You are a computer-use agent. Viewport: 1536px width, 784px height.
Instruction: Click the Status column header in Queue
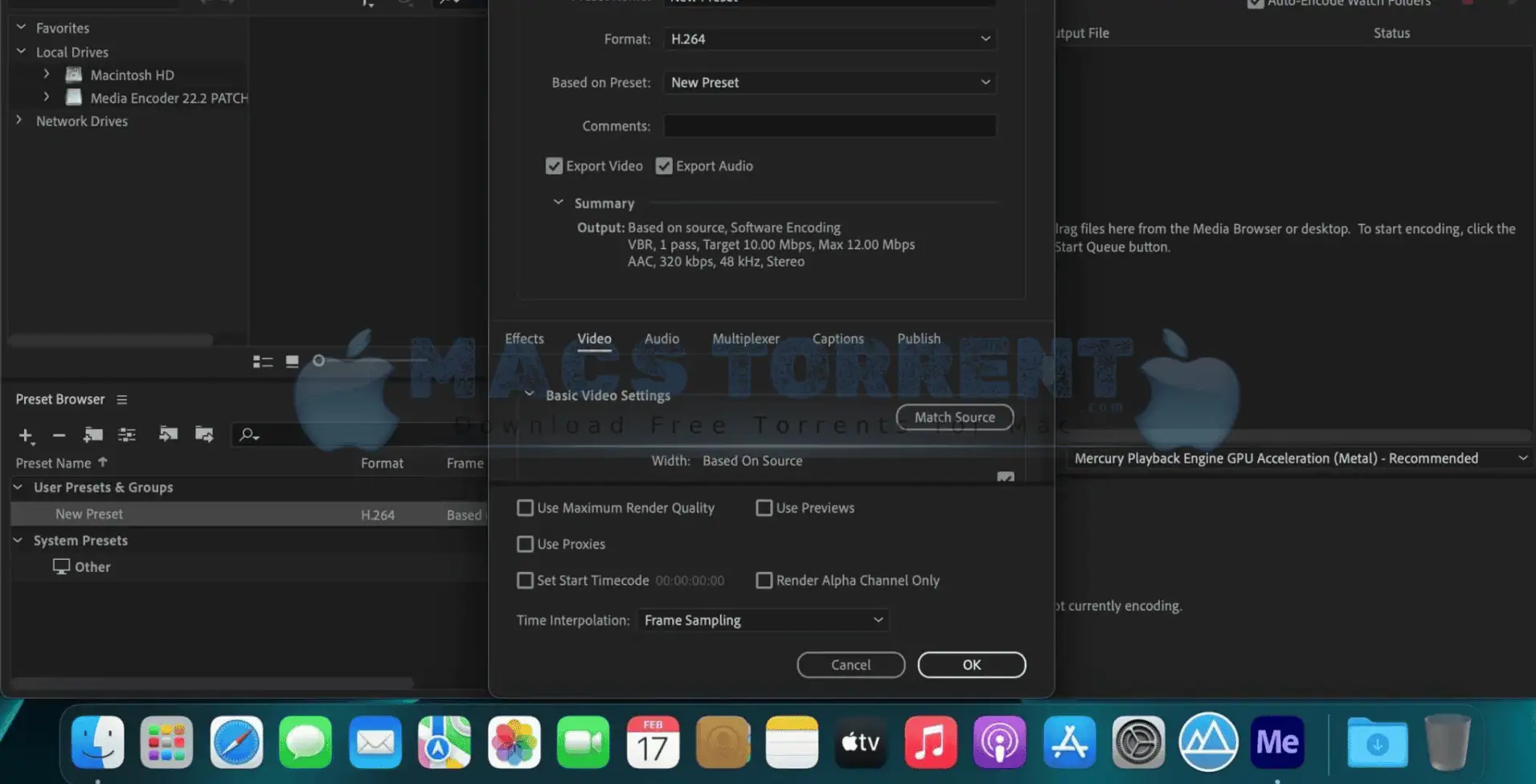coord(1391,33)
